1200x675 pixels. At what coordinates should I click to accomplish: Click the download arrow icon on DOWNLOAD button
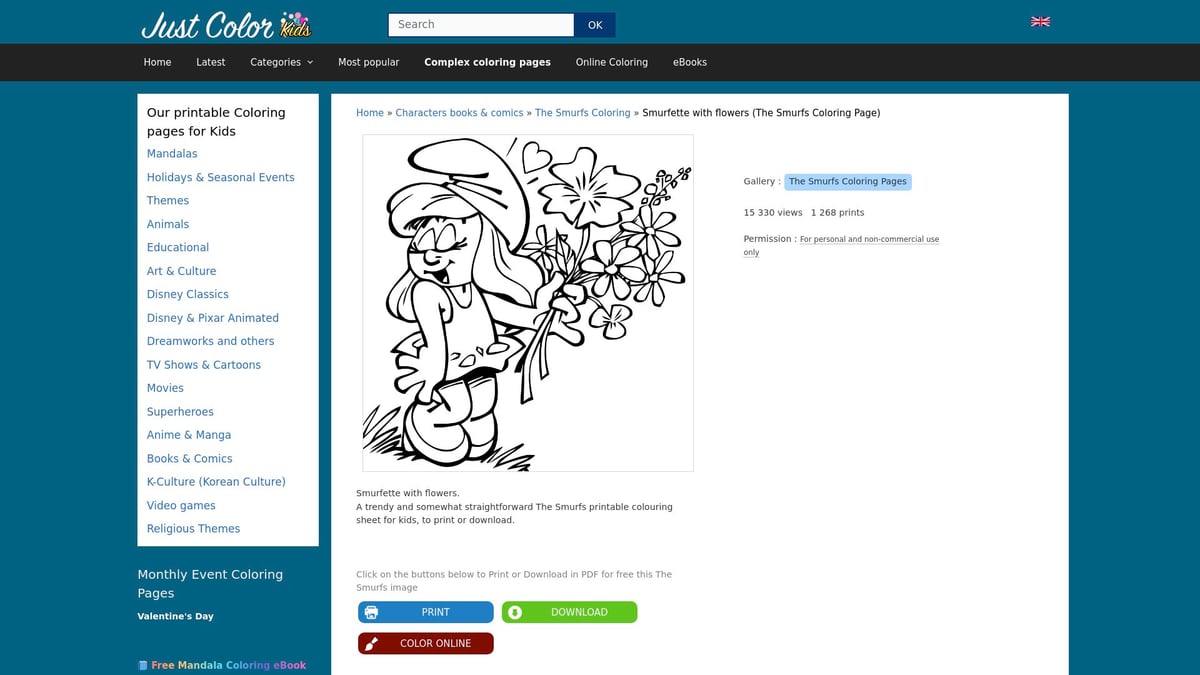point(516,611)
